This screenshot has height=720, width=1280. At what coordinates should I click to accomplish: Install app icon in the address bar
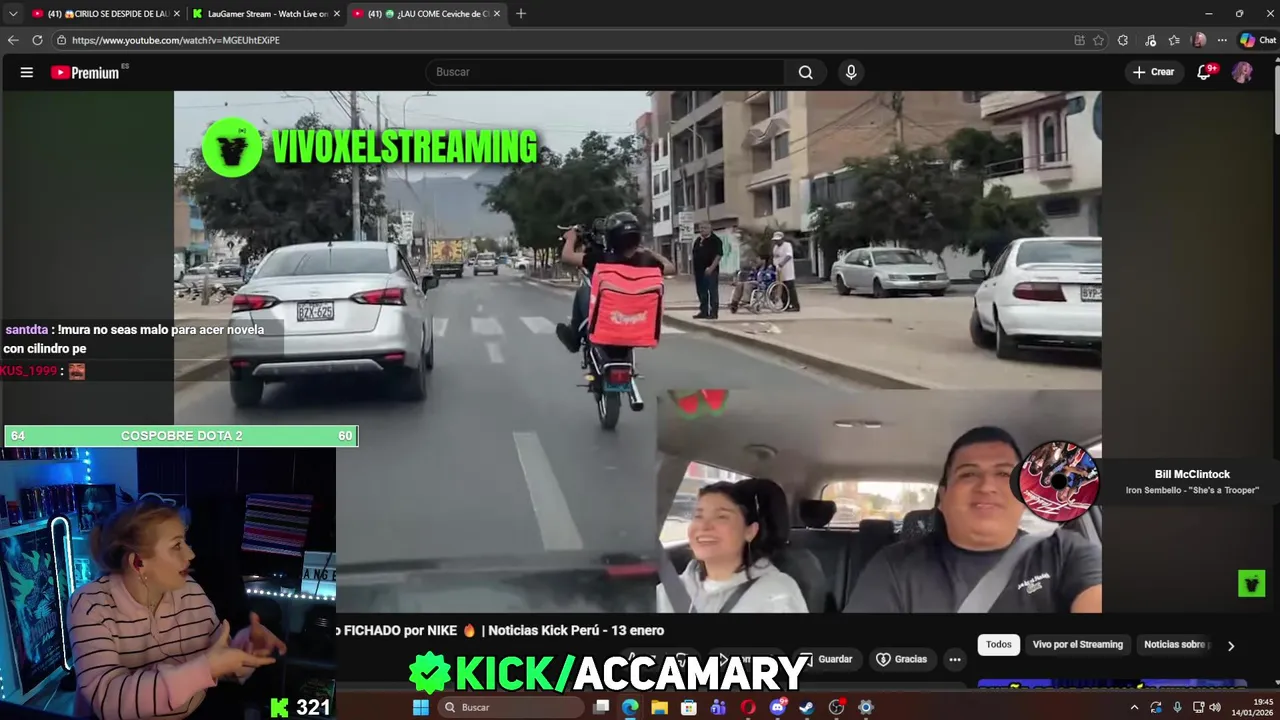[1079, 40]
